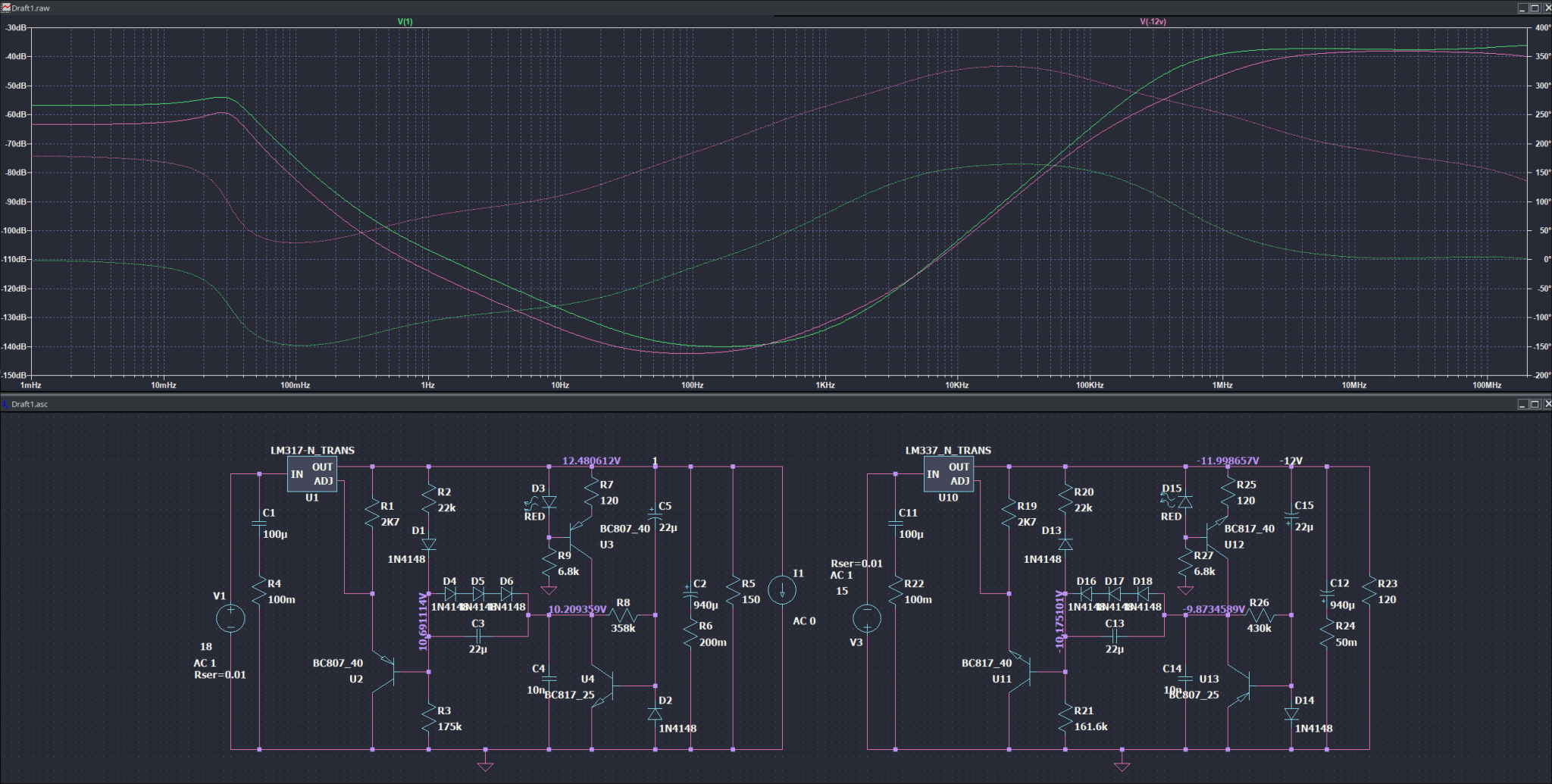Click the -9.8734589V node voltage label

coord(1214,609)
